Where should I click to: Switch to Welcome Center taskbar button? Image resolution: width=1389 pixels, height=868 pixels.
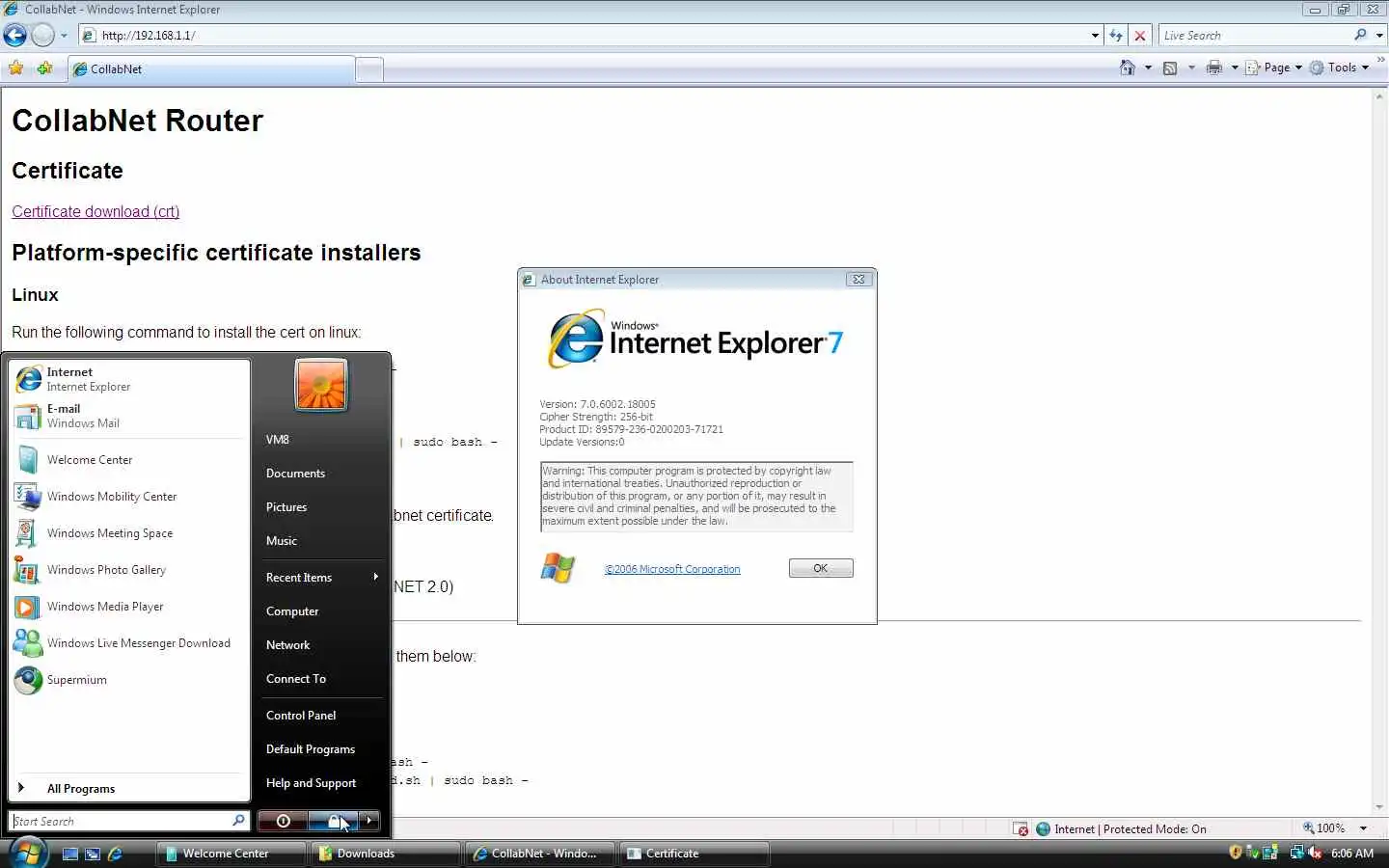[231, 854]
